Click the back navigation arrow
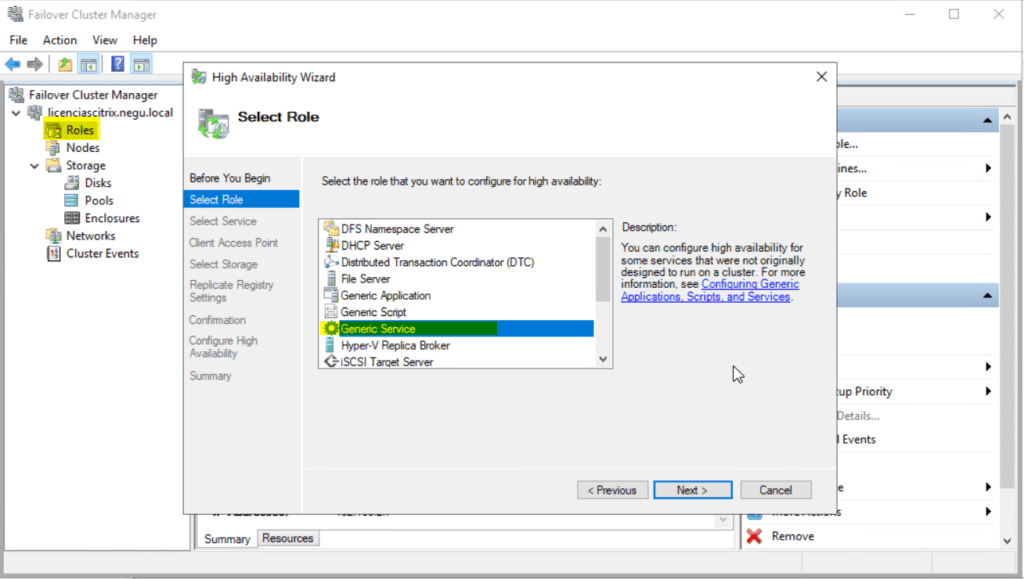Image resolution: width=1024 pixels, height=579 pixels. [12, 63]
